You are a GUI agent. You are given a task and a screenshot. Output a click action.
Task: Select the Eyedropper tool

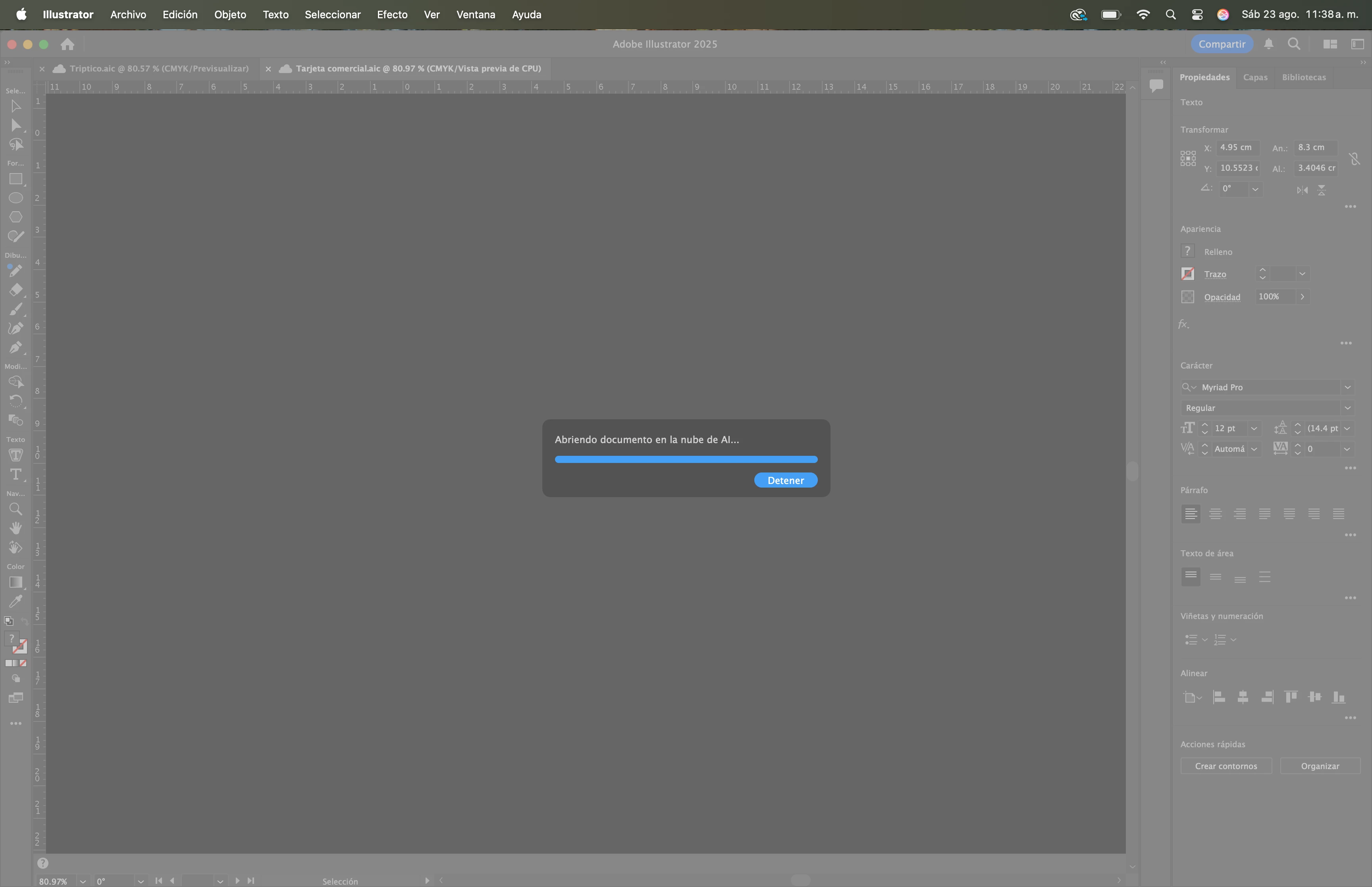tap(15, 601)
